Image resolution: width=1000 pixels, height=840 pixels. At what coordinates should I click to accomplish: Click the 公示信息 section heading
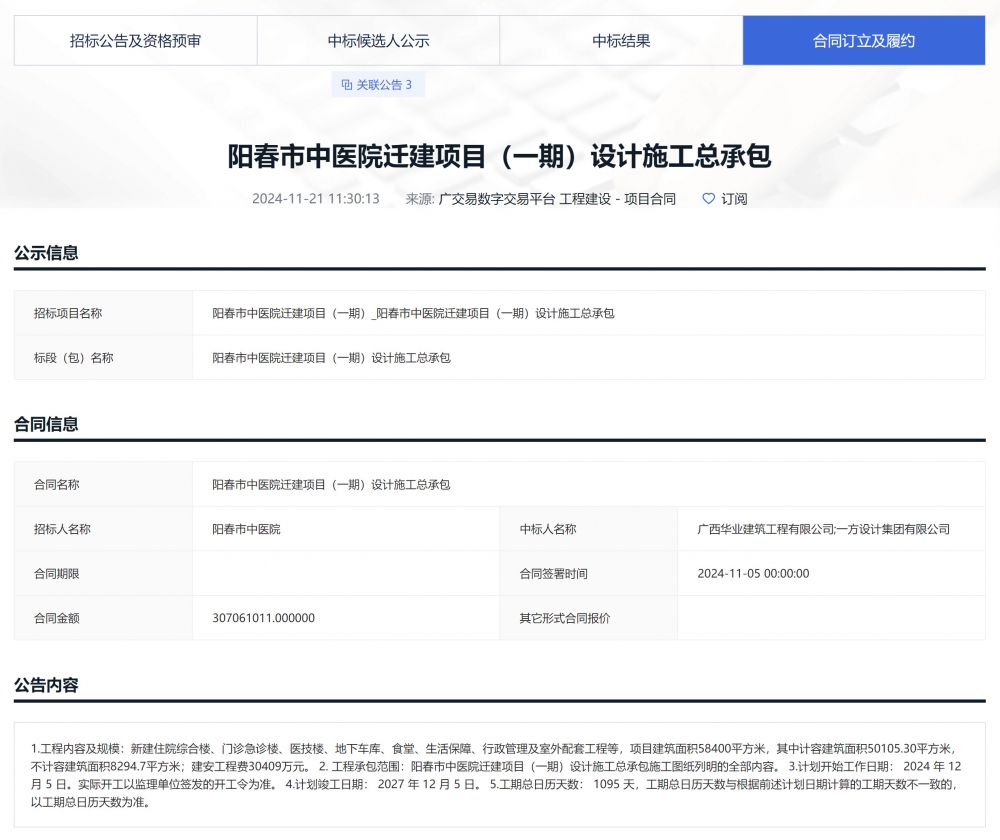[46, 253]
